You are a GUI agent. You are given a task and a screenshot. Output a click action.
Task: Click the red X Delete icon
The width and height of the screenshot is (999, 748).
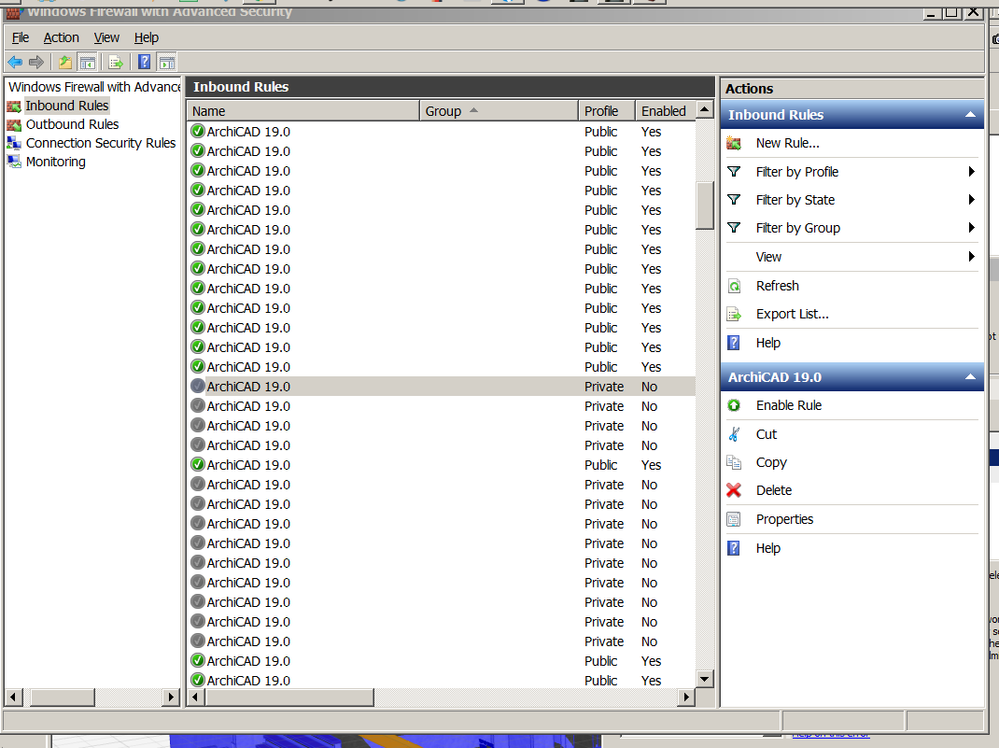point(734,490)
